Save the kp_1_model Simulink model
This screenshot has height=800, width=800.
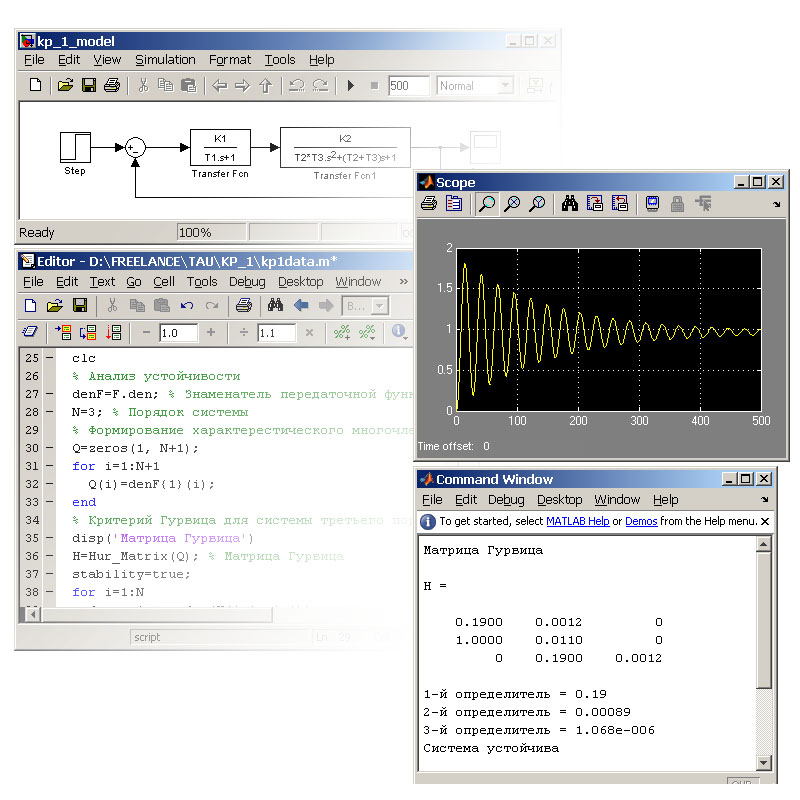tap(89, 85)
